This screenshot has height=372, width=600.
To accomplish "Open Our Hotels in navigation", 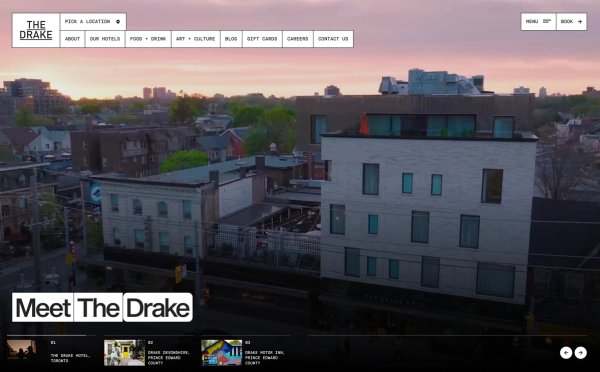I will [x=105, y=39].
